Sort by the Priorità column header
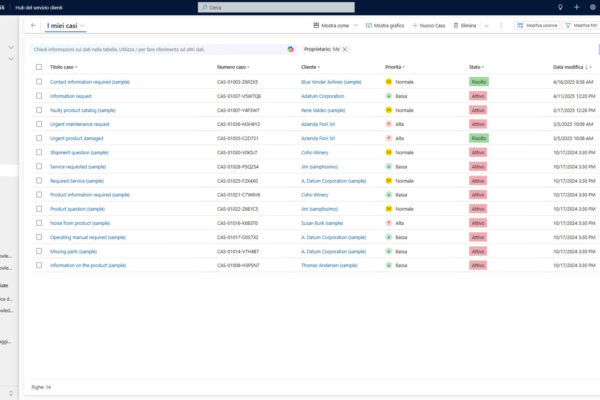 coord(394,67)
